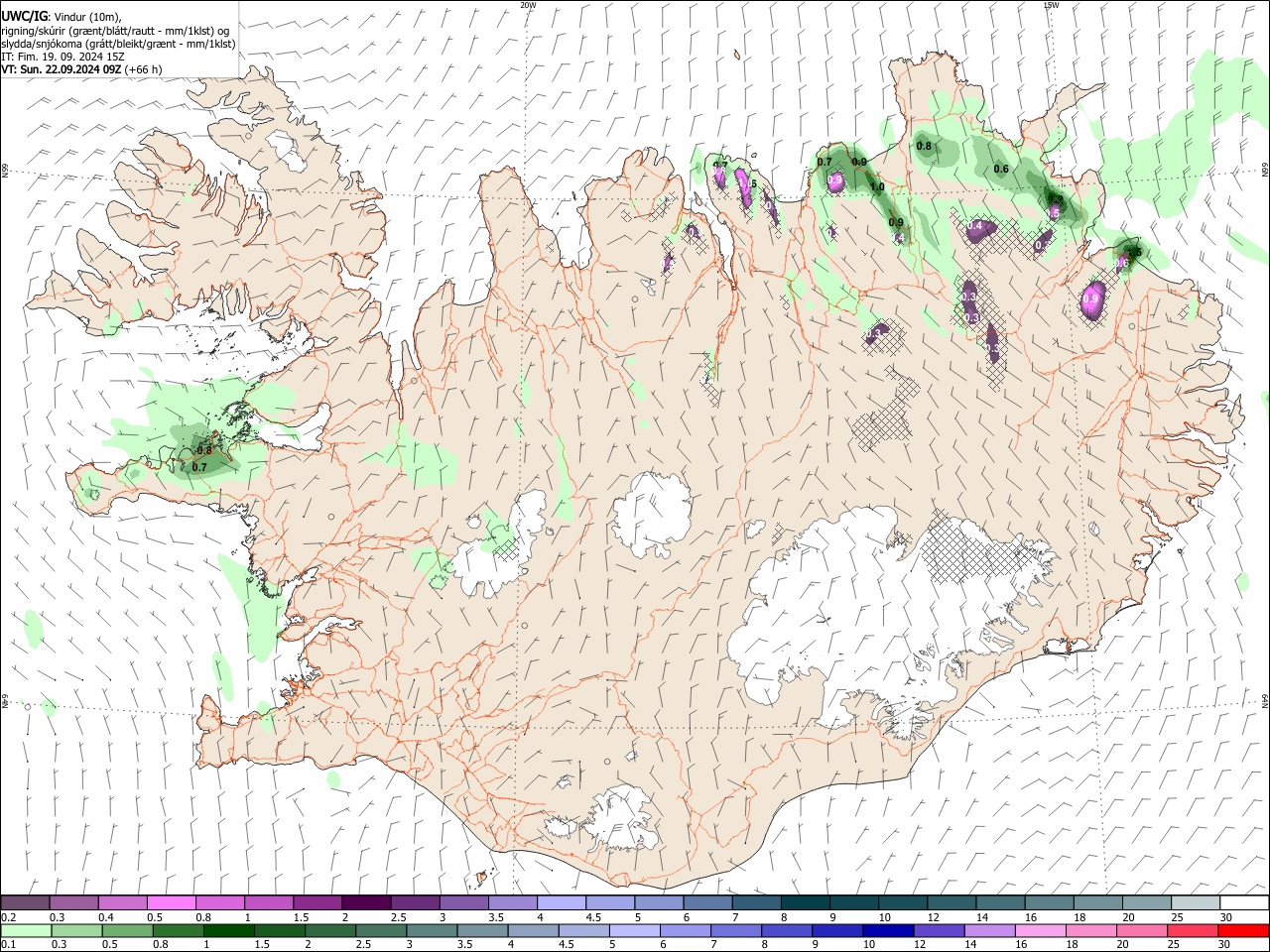This screenshot has height=952, width=1270.
Task: Select the upper-row legend number '2.5'
Action: [x=399, y=917]
